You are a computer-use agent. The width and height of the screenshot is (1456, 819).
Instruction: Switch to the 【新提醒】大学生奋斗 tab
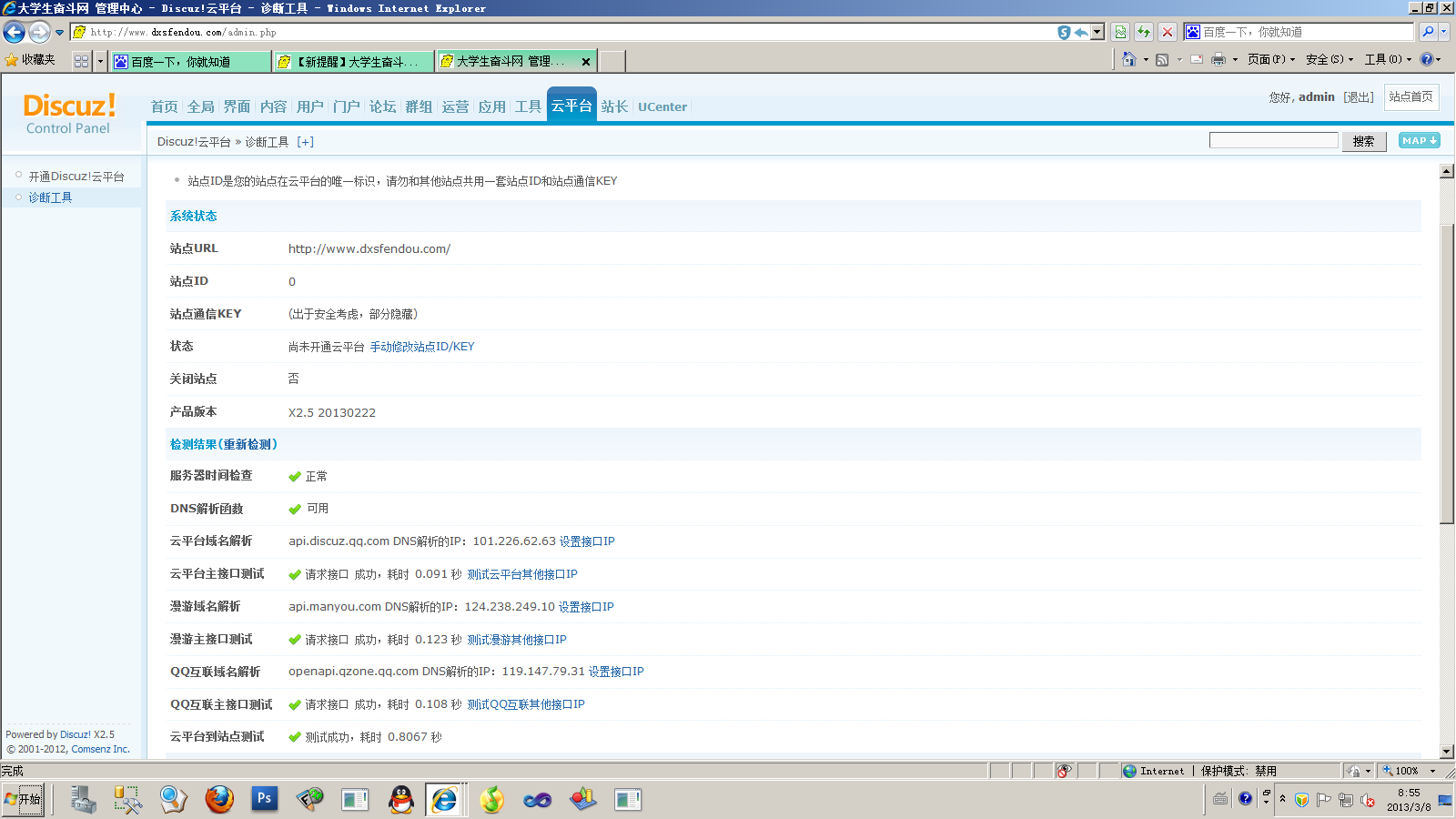click(354, 61)
